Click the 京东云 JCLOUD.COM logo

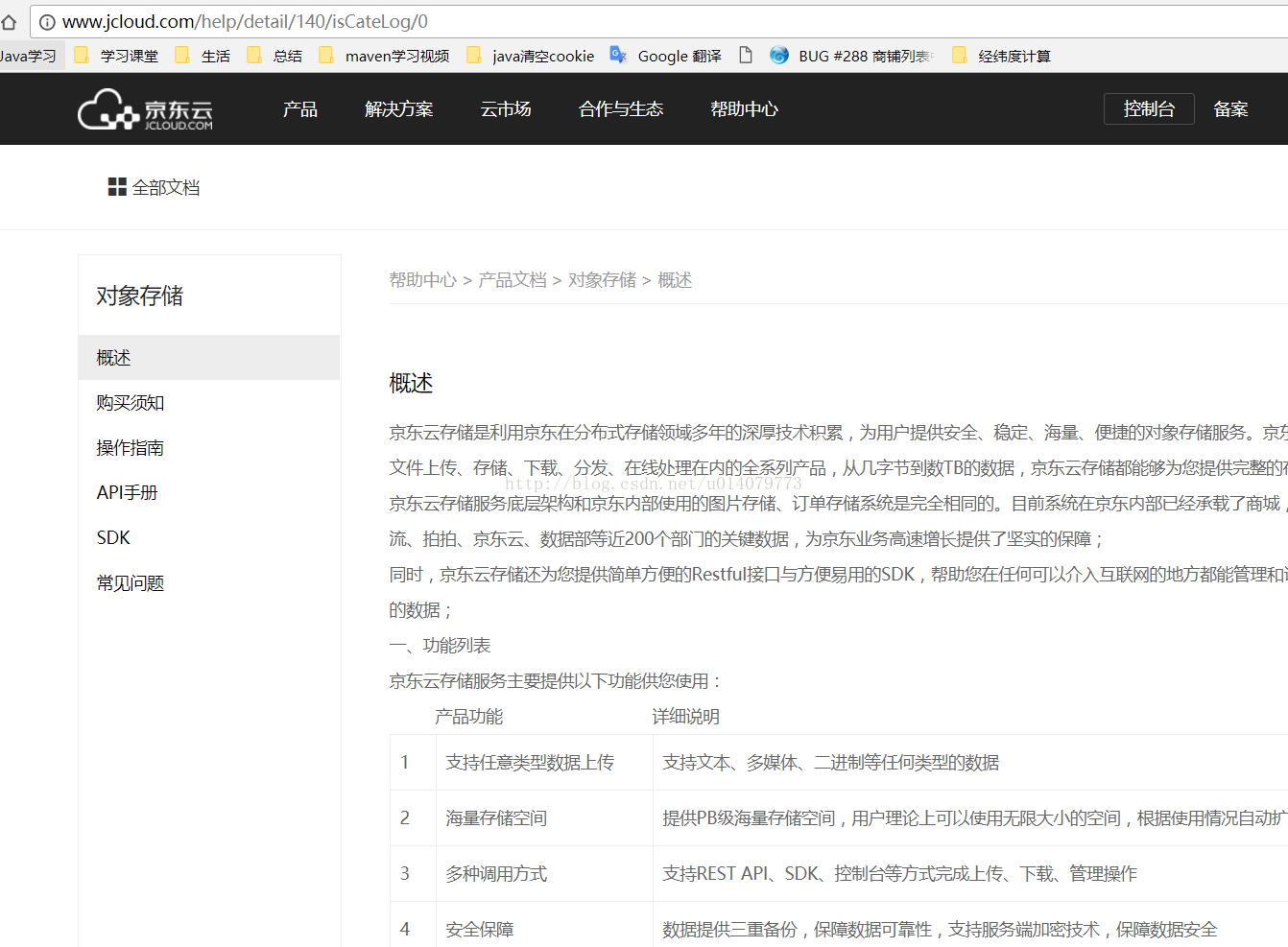pos(145,110)
